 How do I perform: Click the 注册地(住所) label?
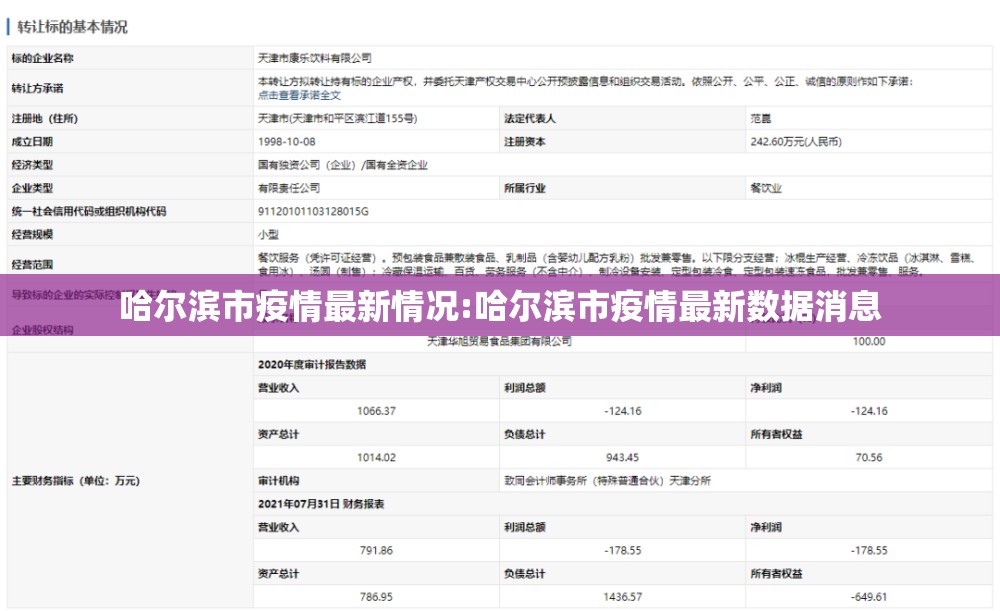pyautogui.click(x=45, y=118)
